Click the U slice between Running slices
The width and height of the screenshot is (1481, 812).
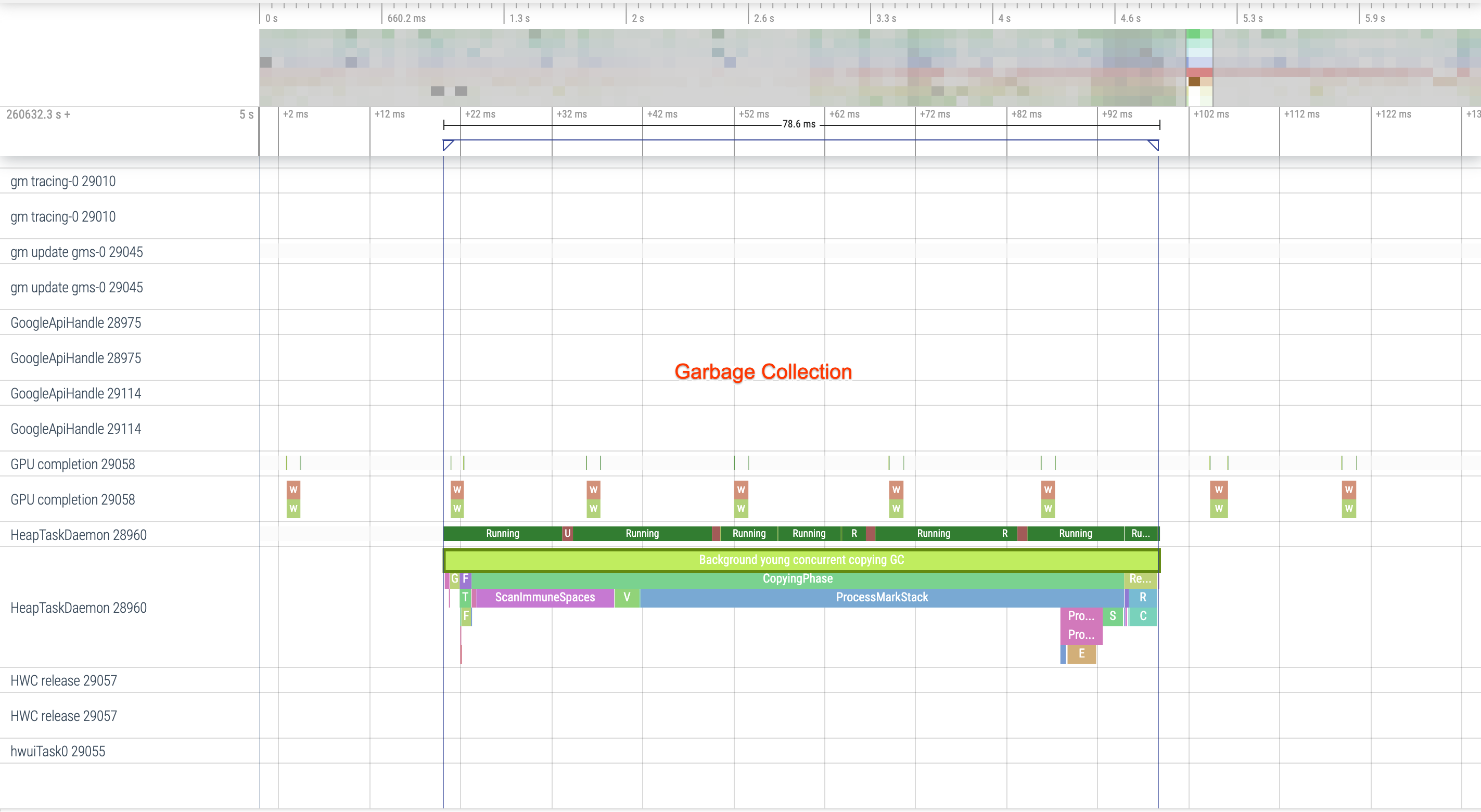click(567, 533)
